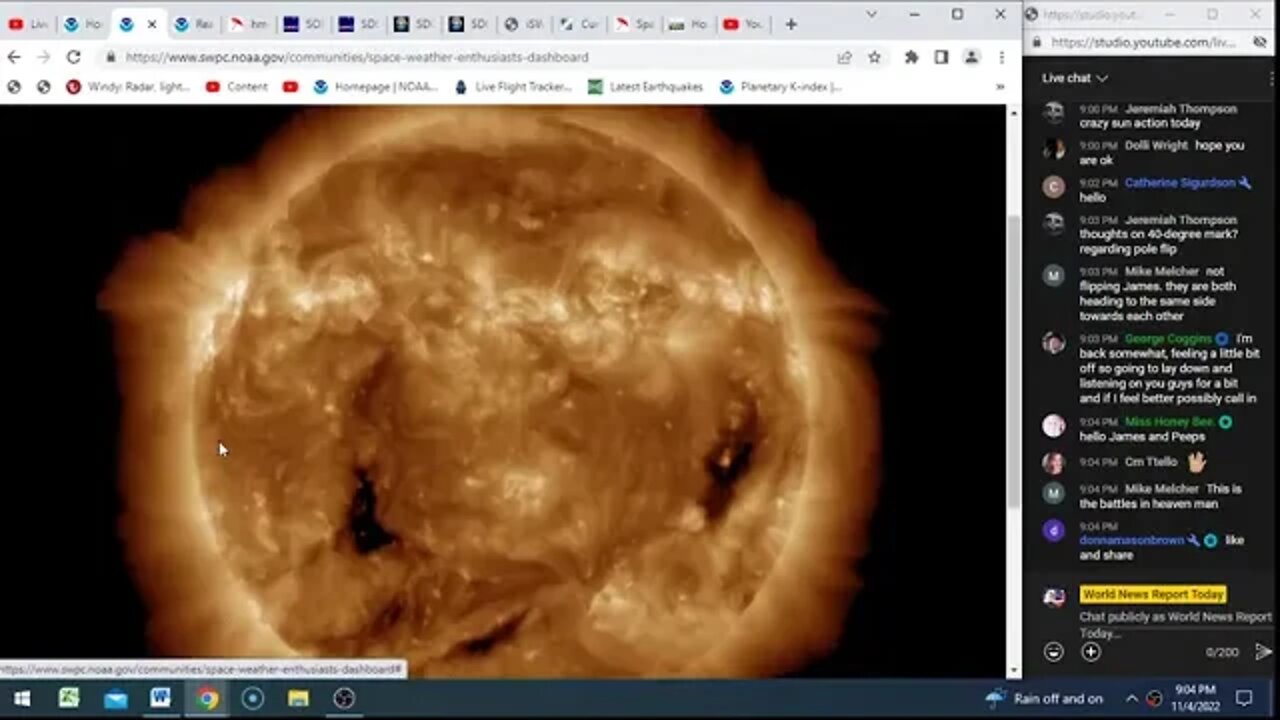Click Mike Melcher's 'battles in heaven' message
This screenshot has width=1280, height=720.
click(x=1160, y=497)
